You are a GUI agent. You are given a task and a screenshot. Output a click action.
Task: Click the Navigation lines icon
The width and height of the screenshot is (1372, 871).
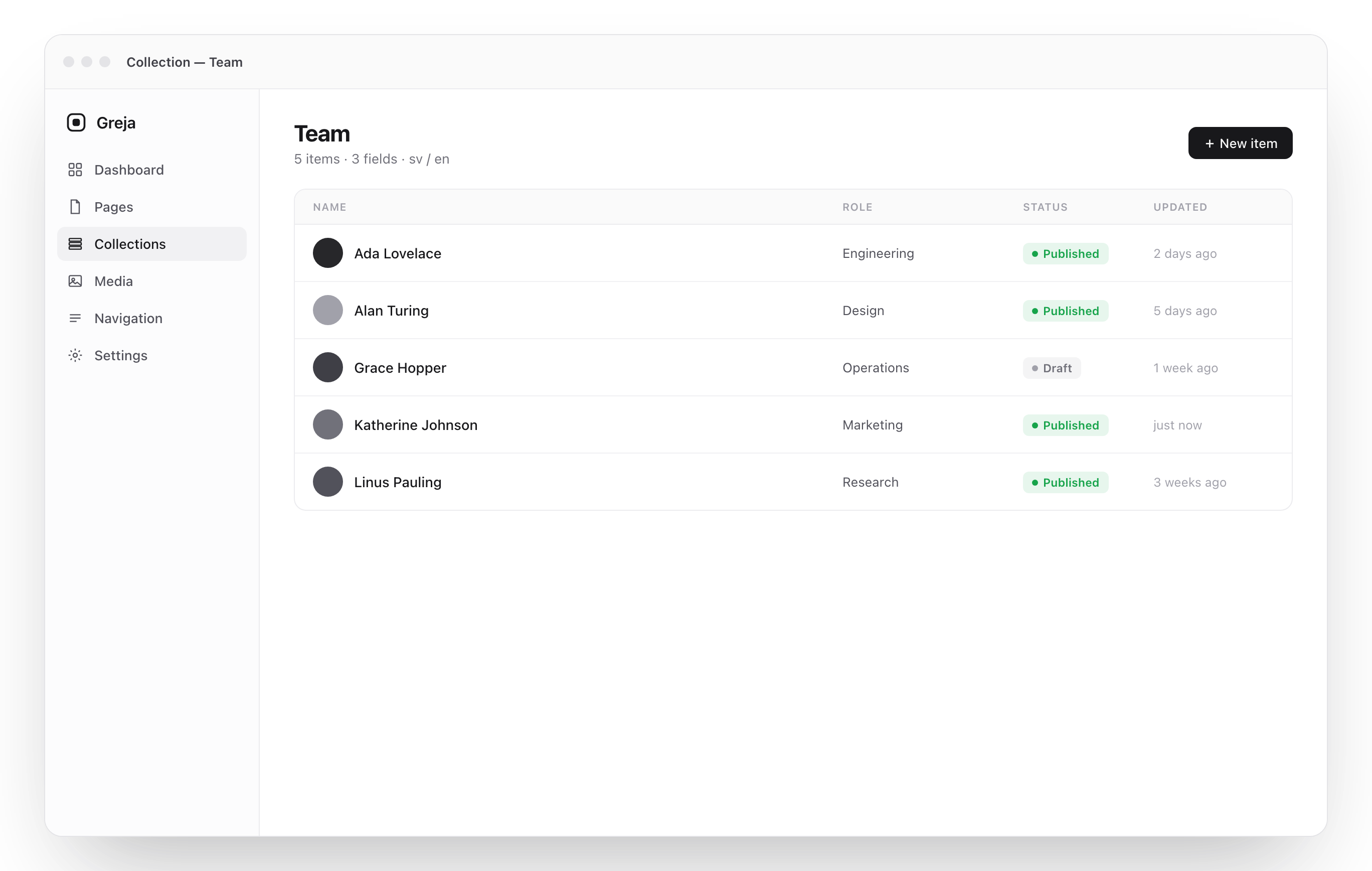tap(75, 318)
